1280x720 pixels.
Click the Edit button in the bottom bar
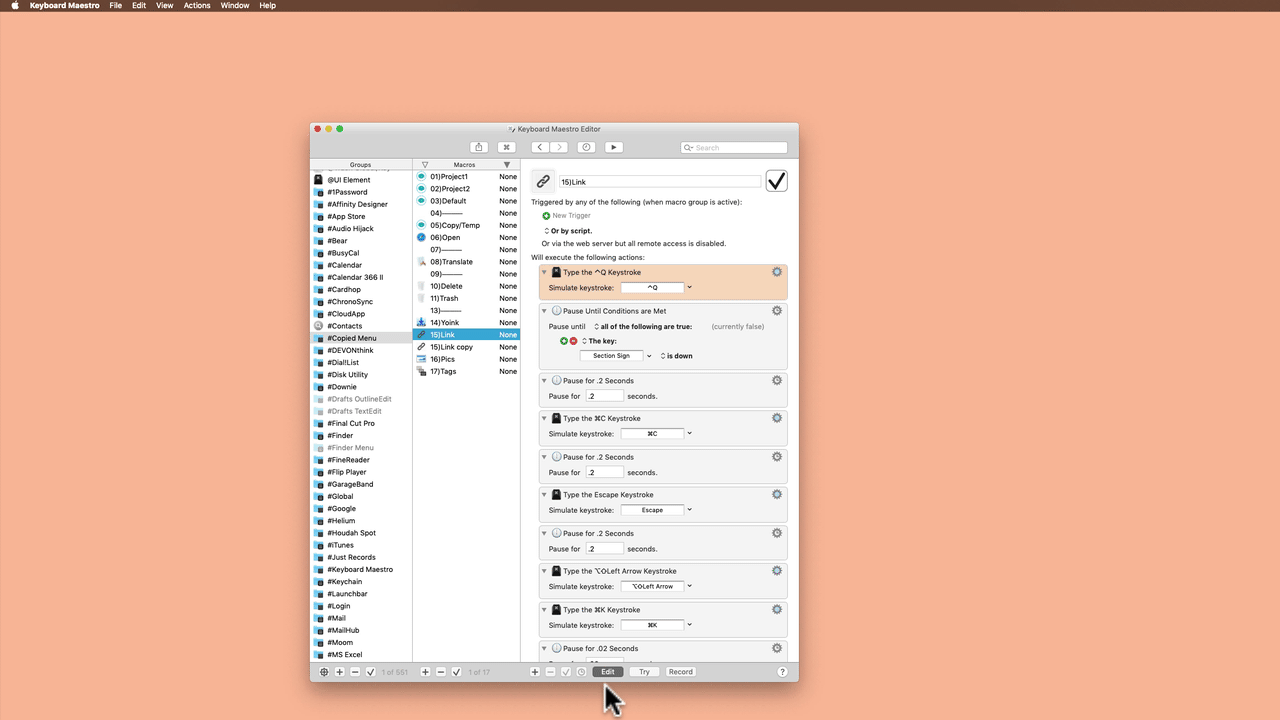click(608, 672)
